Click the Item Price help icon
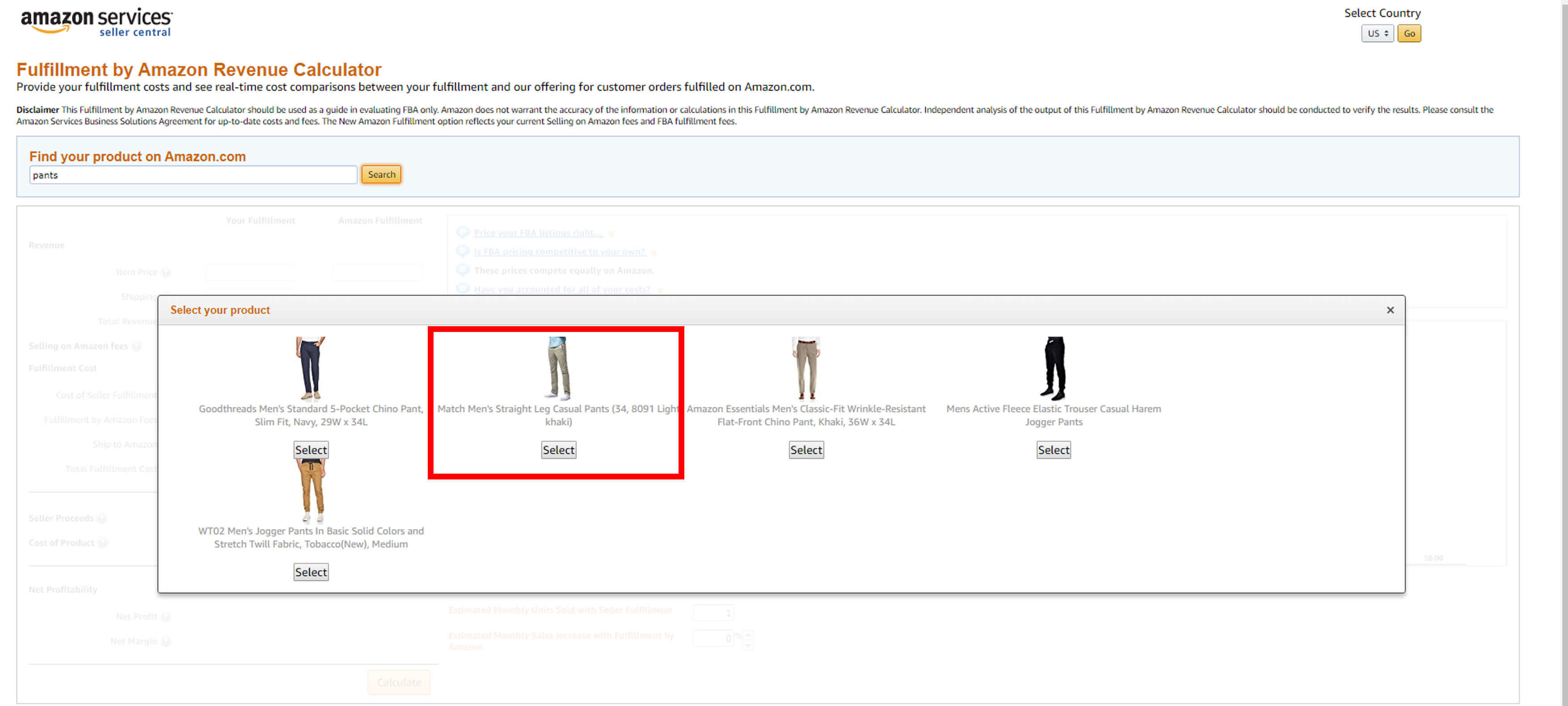The width and height of the screenshot is (1568, 706). click(167, 272)
